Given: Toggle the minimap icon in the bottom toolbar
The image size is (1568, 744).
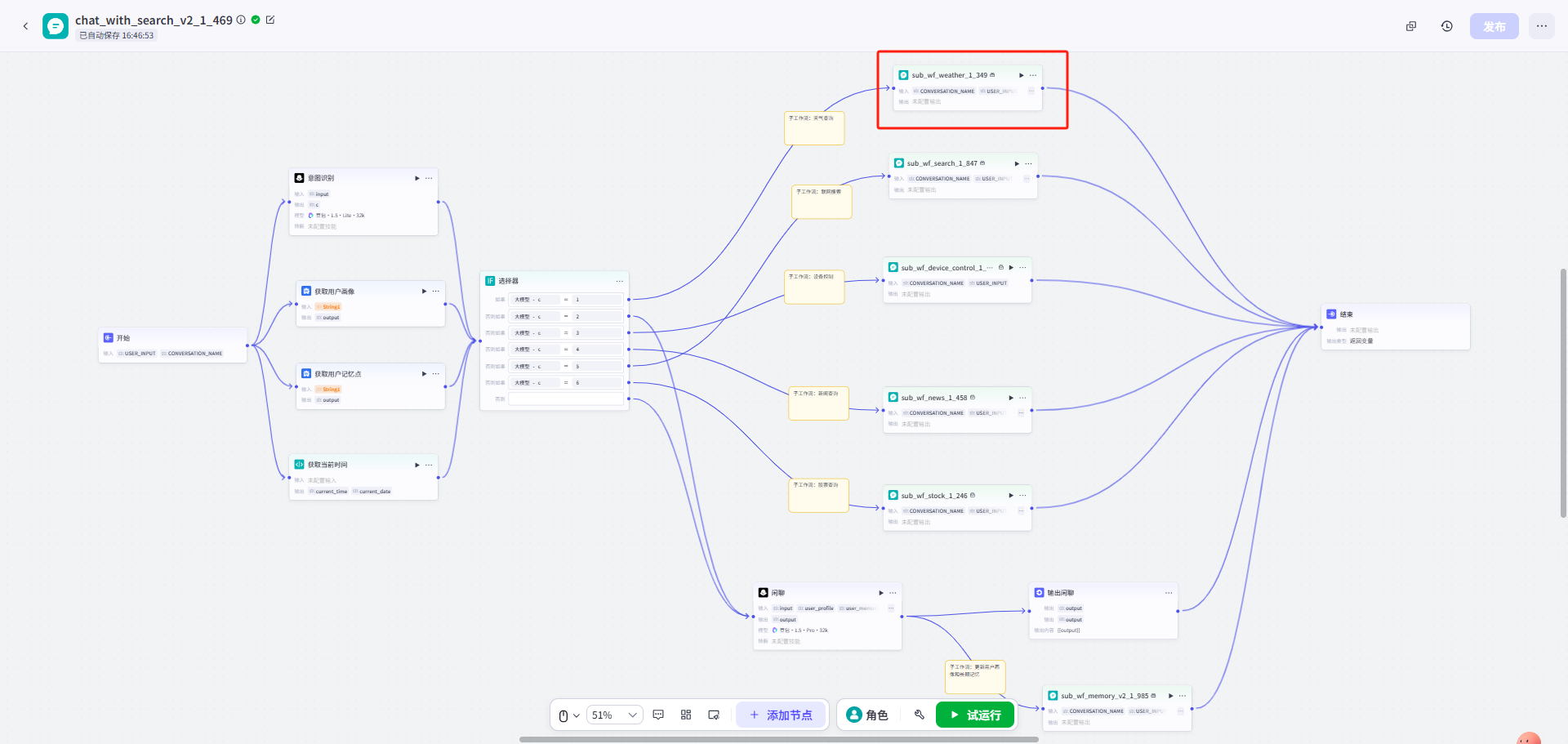Looking at the screenshot, I should [714, 715].
